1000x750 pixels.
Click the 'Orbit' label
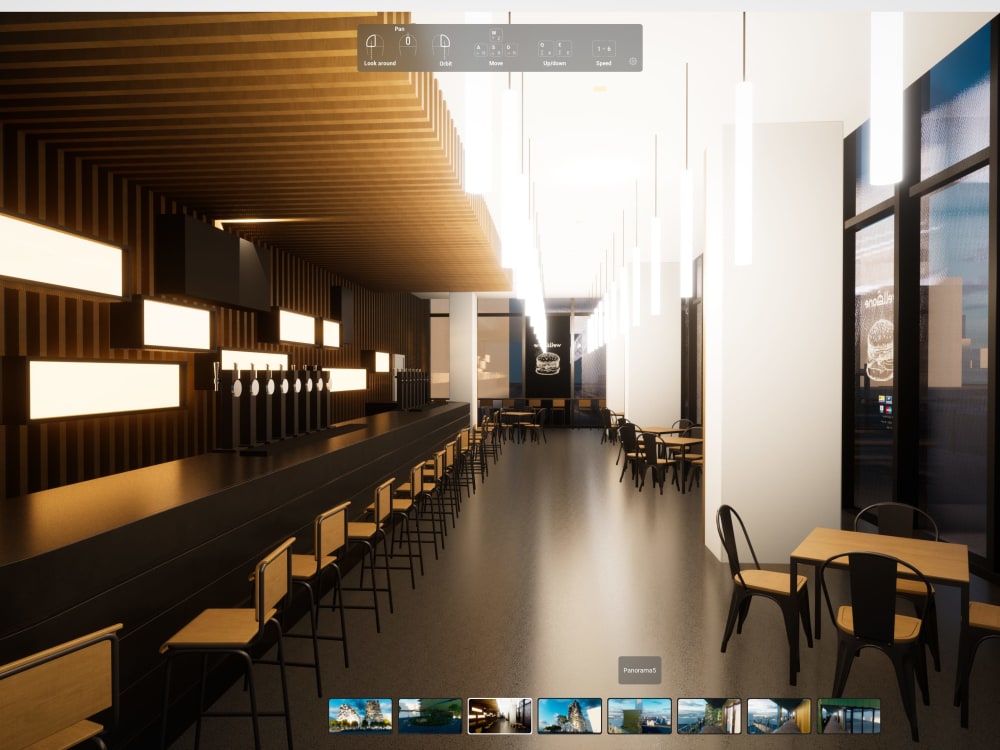tap(446, 64)
